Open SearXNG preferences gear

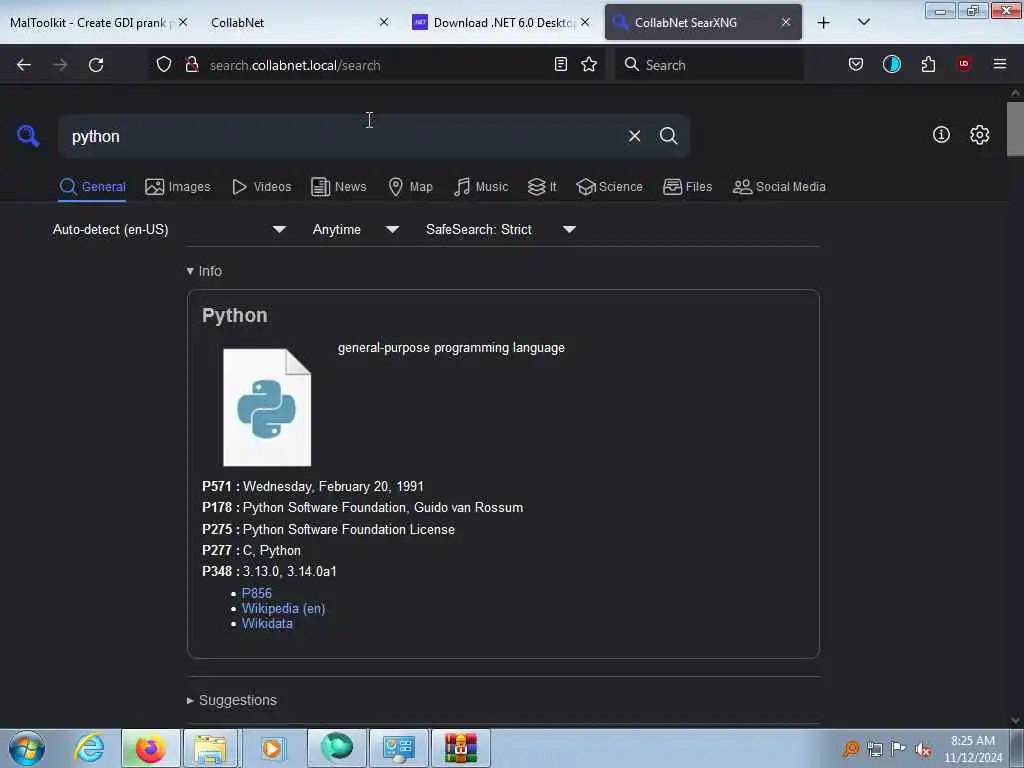coord(979,135)
